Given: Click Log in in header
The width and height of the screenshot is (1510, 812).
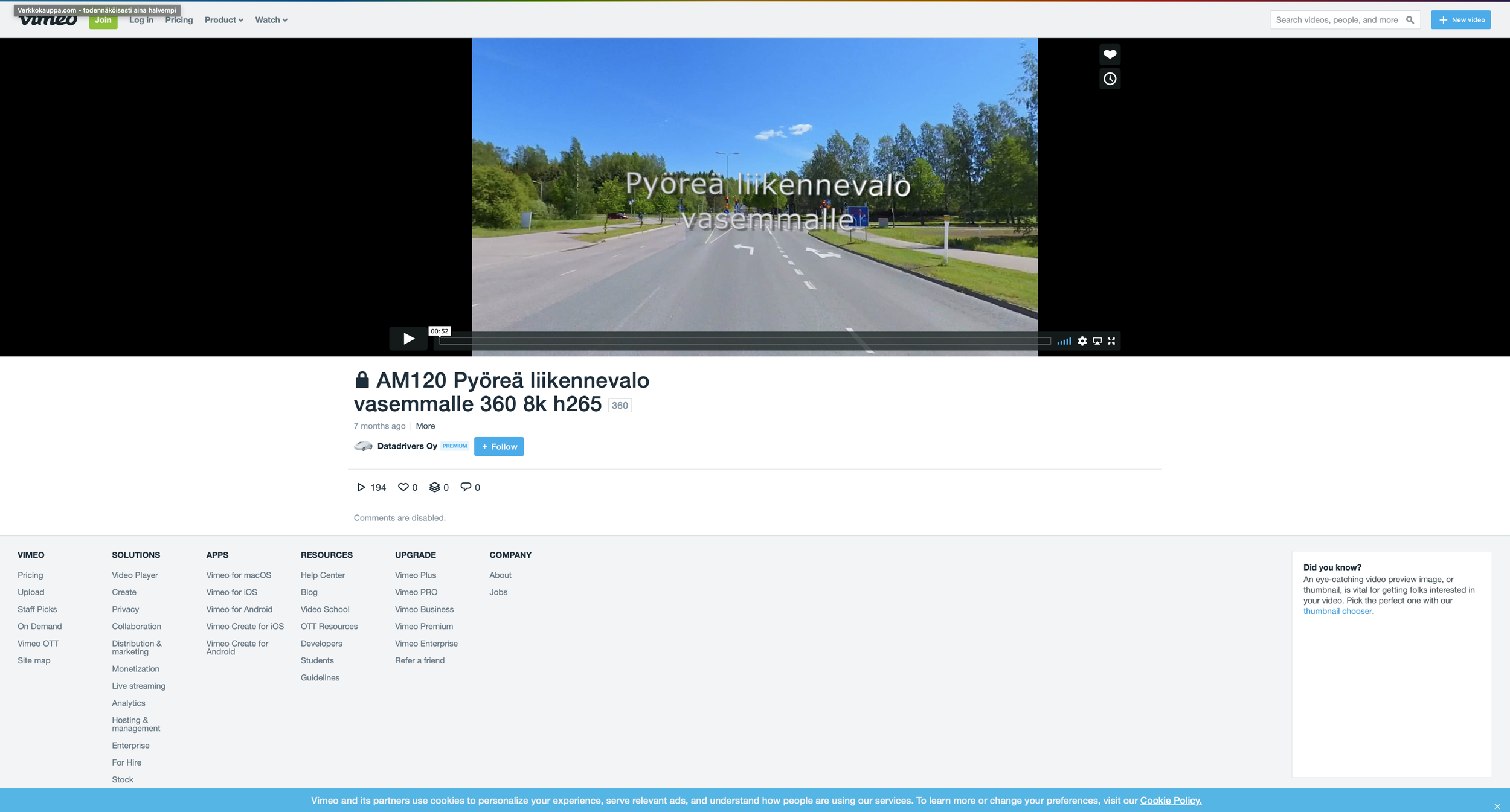Looking at the screenshot, I should coord(141,20).
